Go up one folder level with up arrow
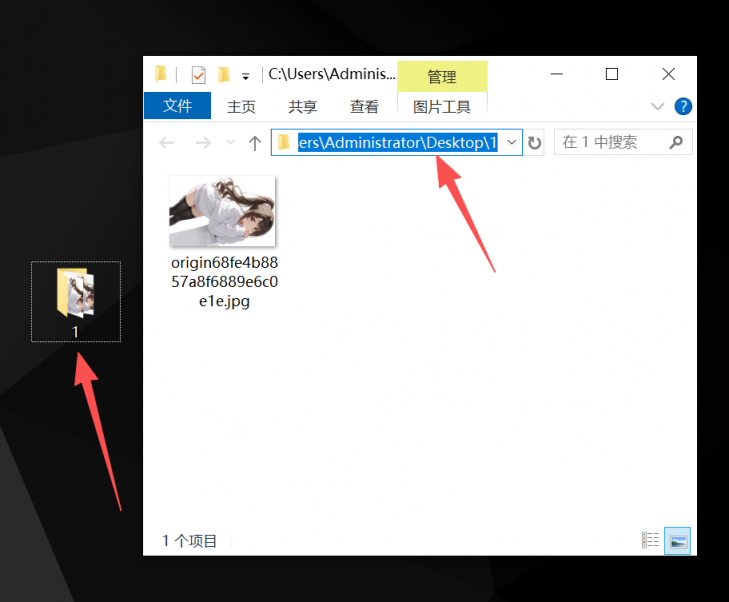 [255, 143]
